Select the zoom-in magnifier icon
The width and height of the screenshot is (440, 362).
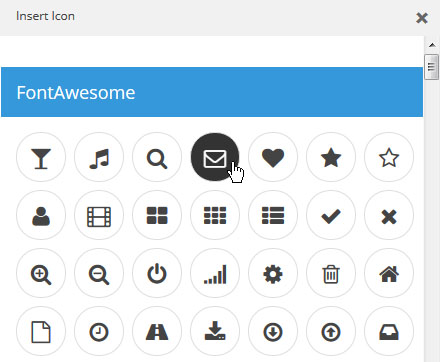point(41,273)
